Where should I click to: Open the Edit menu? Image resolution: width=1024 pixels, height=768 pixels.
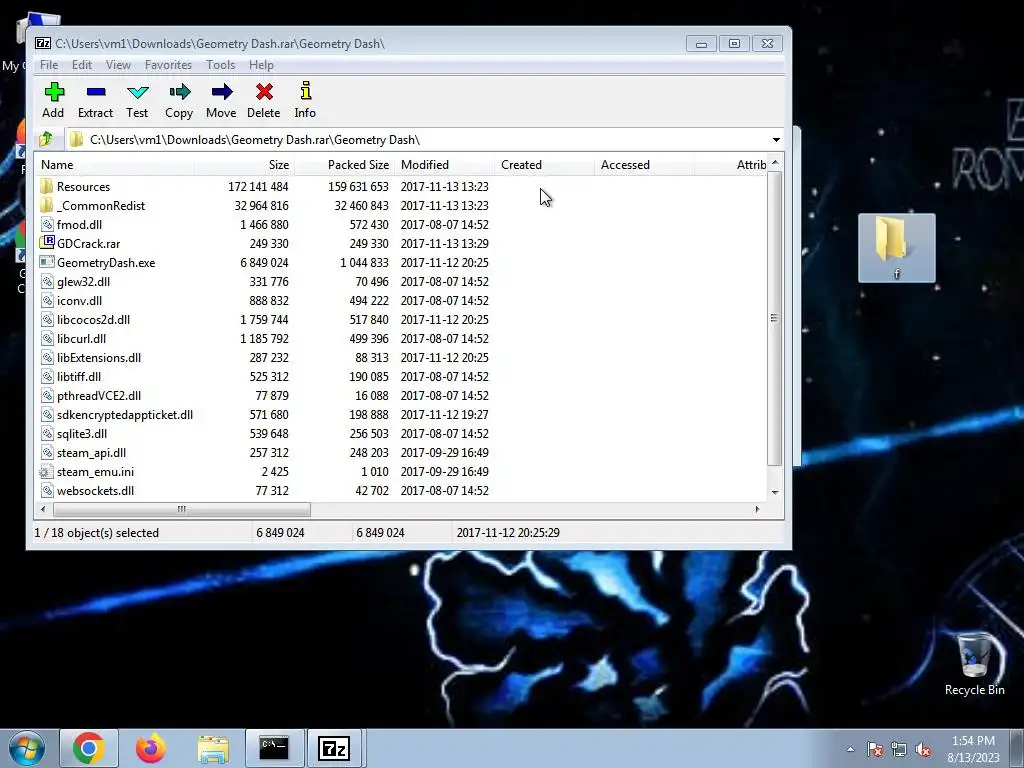(82, 65)
